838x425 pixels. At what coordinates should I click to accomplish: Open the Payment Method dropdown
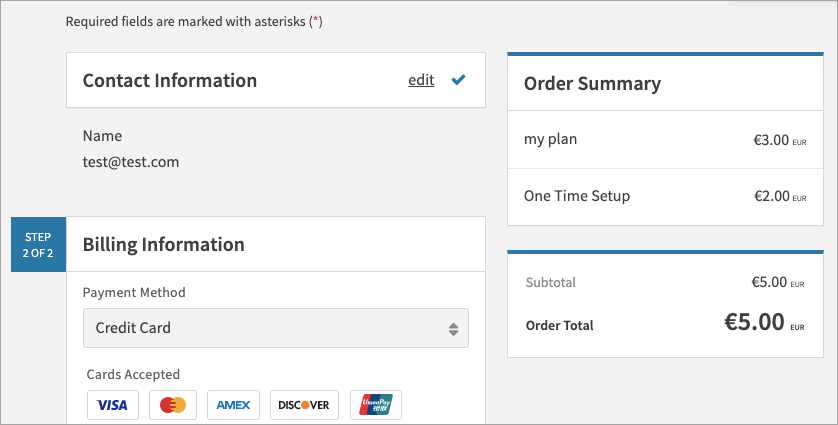pyautogui.click(x=275, y=328)
